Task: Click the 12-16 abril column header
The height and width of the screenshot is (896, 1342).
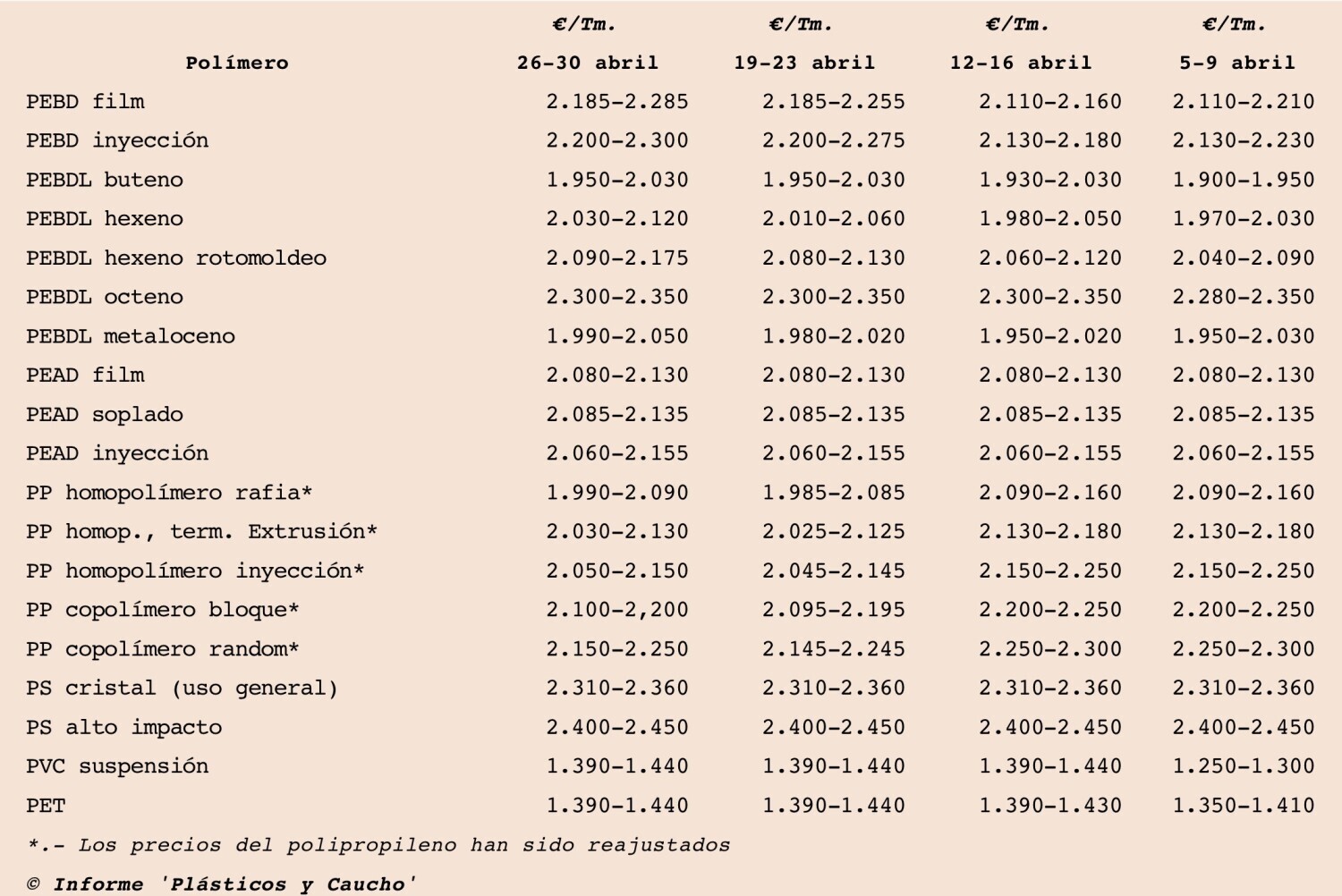Action: click(1021, 63)
